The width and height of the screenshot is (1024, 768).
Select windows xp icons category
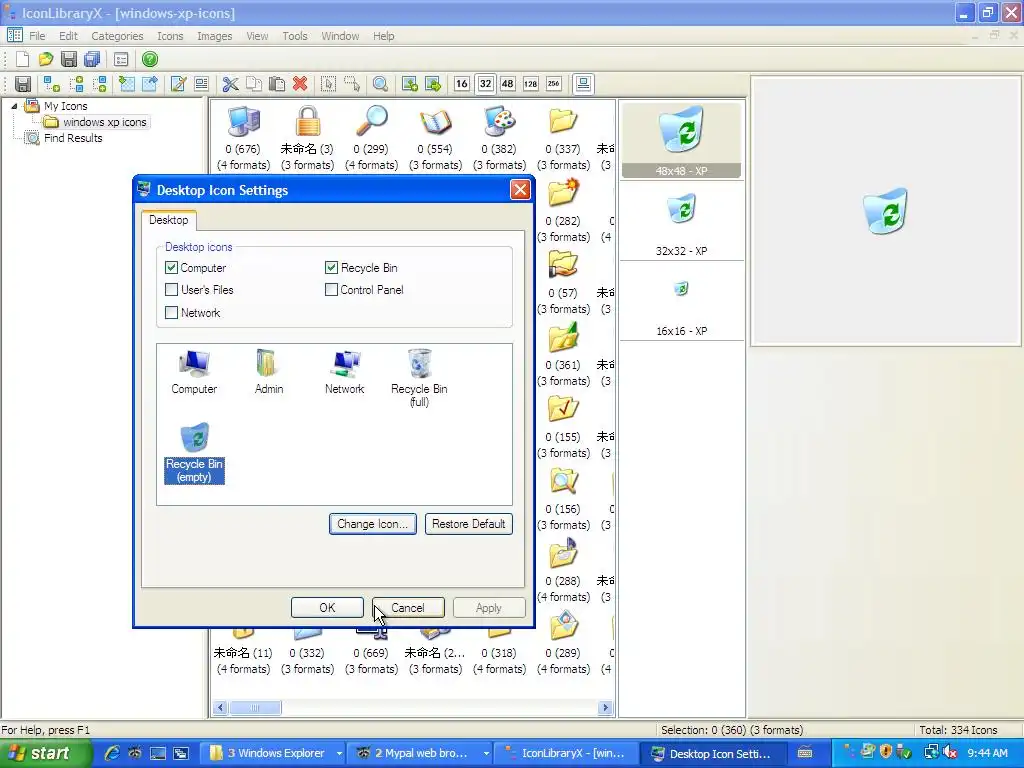point(104,122)
